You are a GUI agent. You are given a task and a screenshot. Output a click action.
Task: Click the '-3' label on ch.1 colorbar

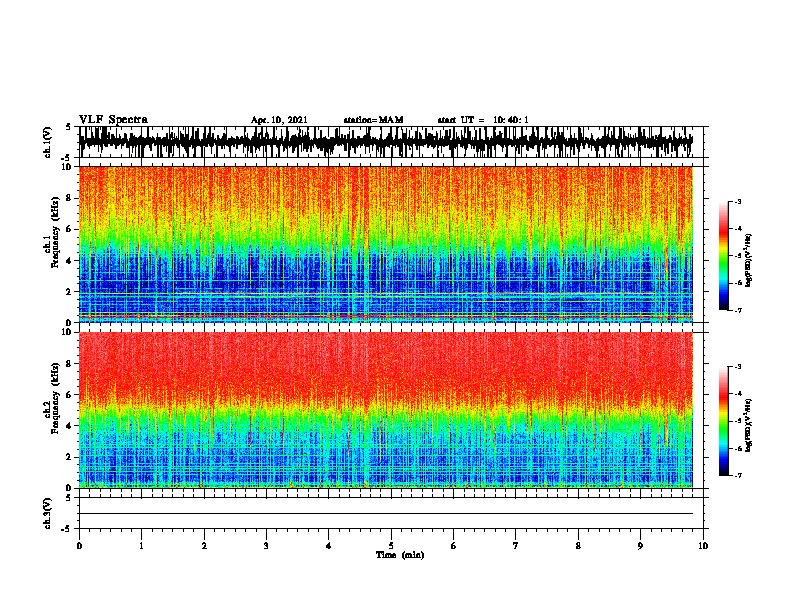tap(737, 201)
